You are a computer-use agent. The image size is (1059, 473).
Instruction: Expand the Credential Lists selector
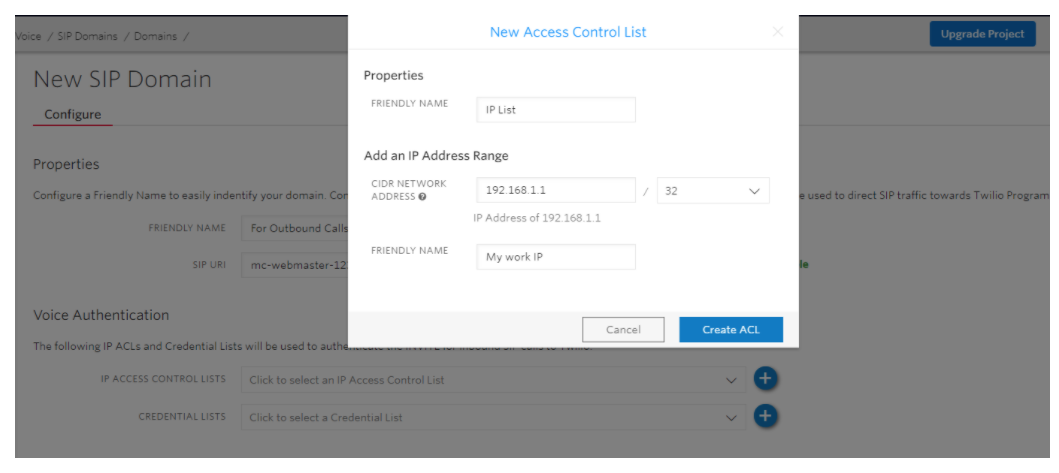pos(493,417)
